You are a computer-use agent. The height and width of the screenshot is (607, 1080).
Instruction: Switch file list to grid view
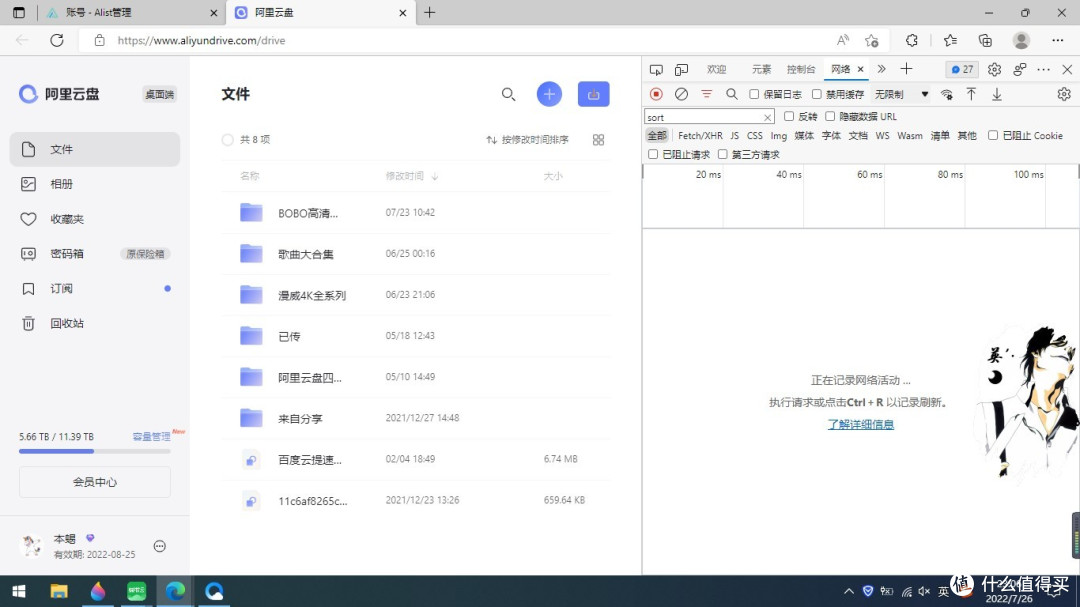tap(598, 139)
